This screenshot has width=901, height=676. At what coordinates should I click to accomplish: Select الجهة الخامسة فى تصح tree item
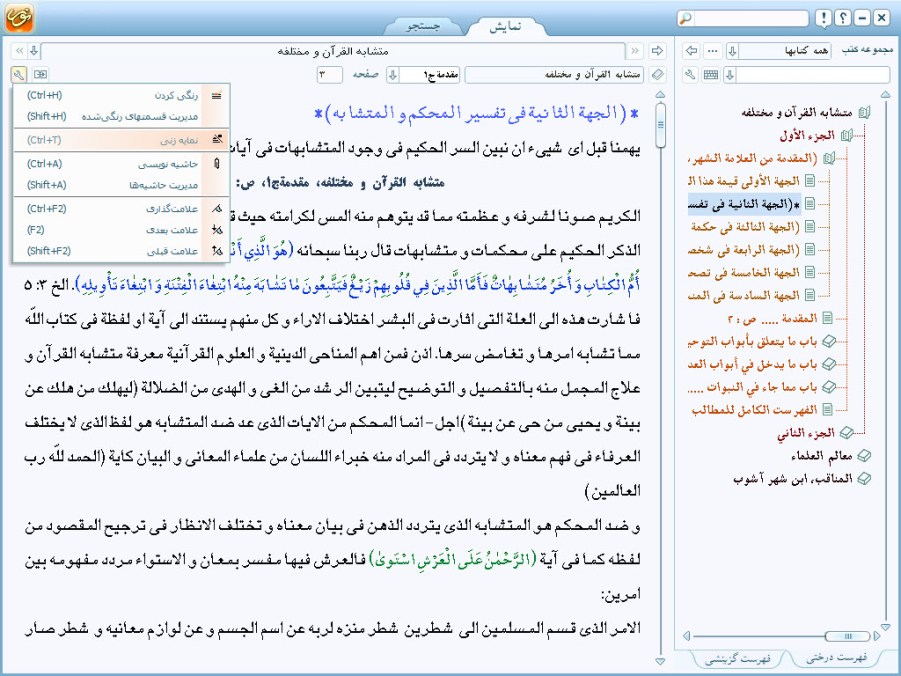[745, 273]
